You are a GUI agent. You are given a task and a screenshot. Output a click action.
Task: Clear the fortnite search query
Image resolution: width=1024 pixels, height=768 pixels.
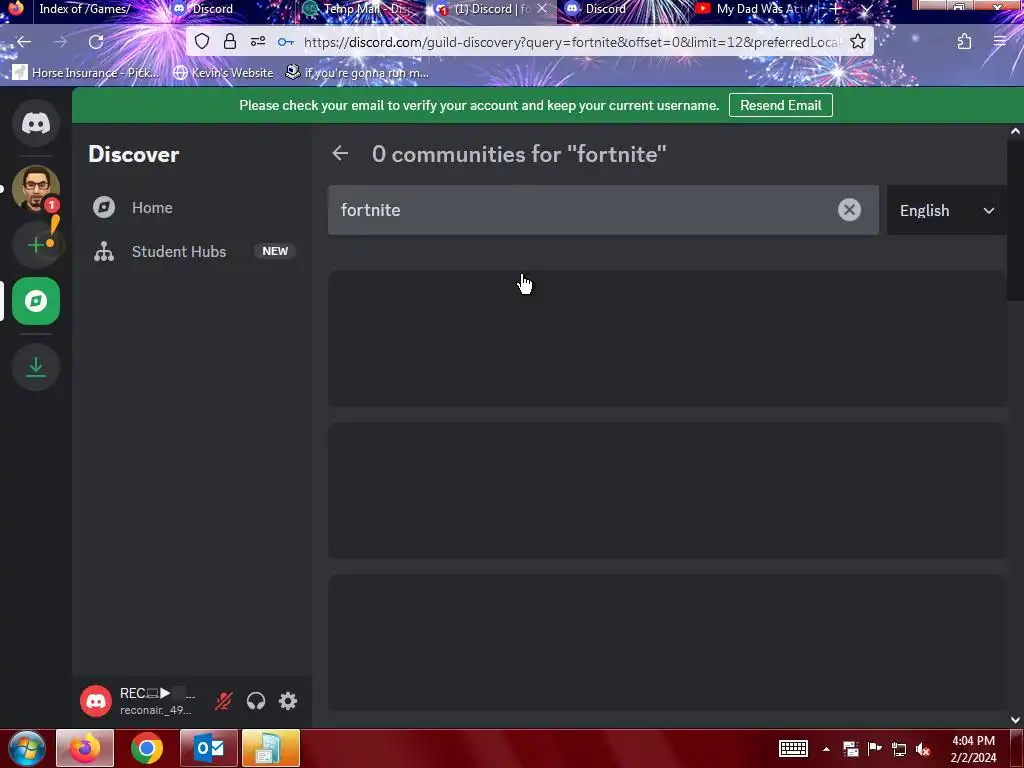tap(849, 210)
